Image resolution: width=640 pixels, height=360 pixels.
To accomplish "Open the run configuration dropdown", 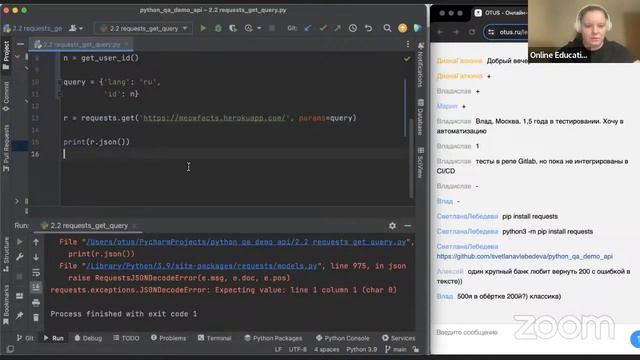I will click(144, 28).
